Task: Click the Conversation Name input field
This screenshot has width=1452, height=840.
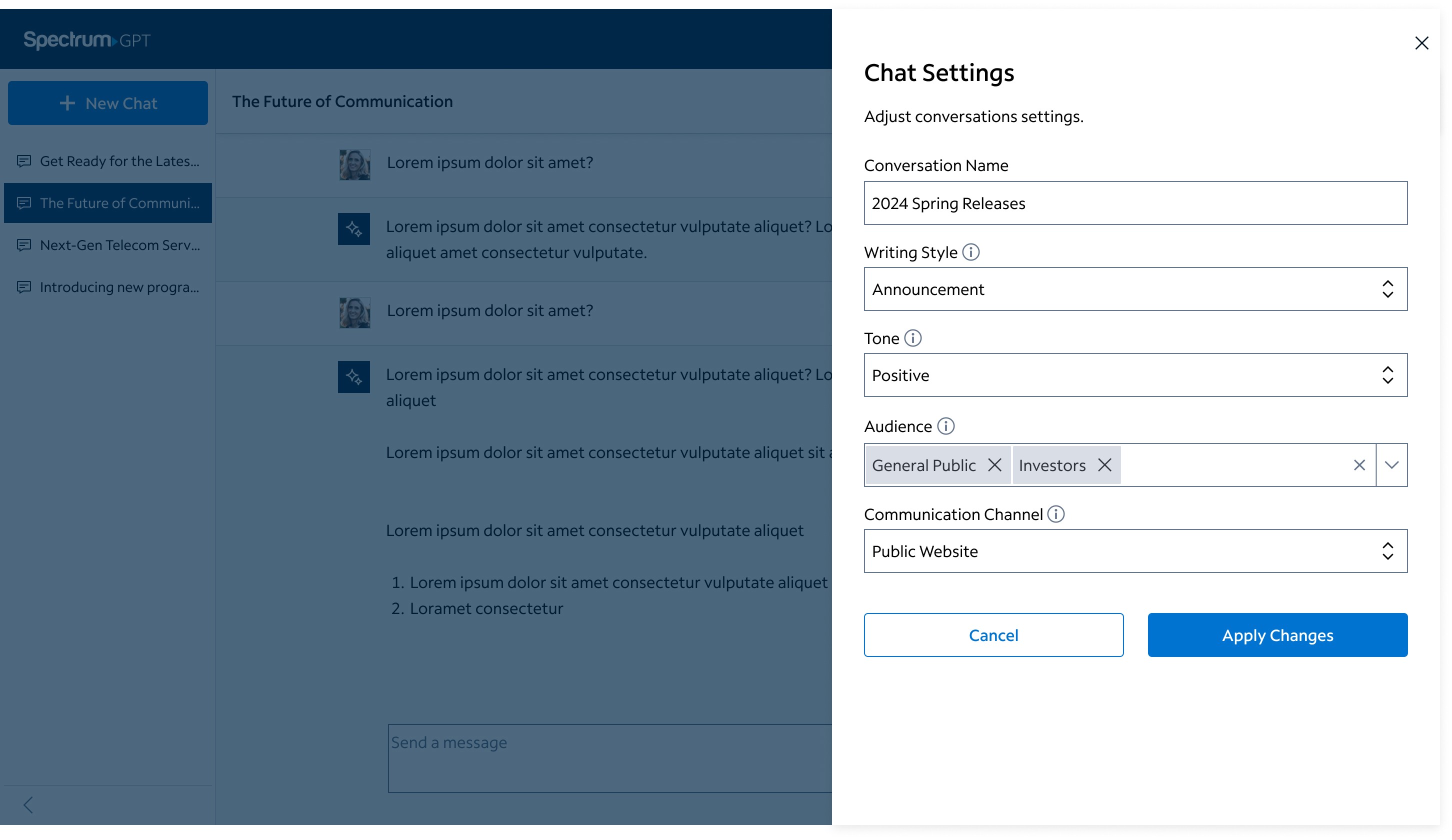Action: click(x=1135, y=203)
